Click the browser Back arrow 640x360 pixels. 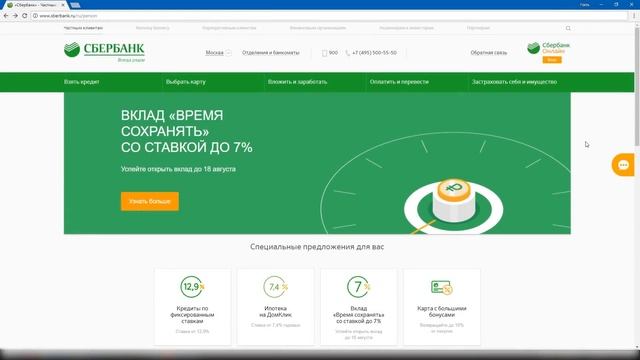coord(6,16)
